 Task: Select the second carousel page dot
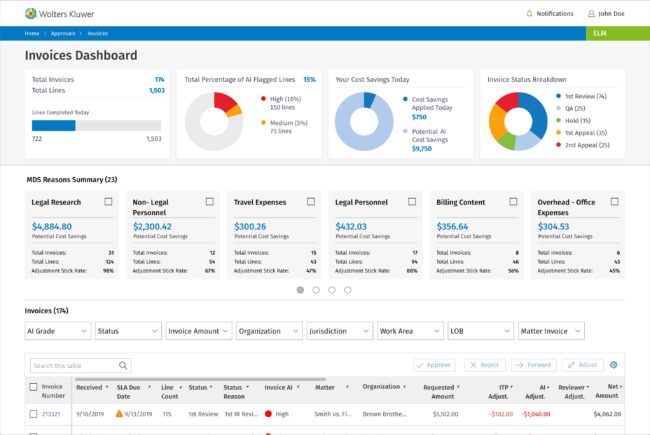(x=316, y=290)
